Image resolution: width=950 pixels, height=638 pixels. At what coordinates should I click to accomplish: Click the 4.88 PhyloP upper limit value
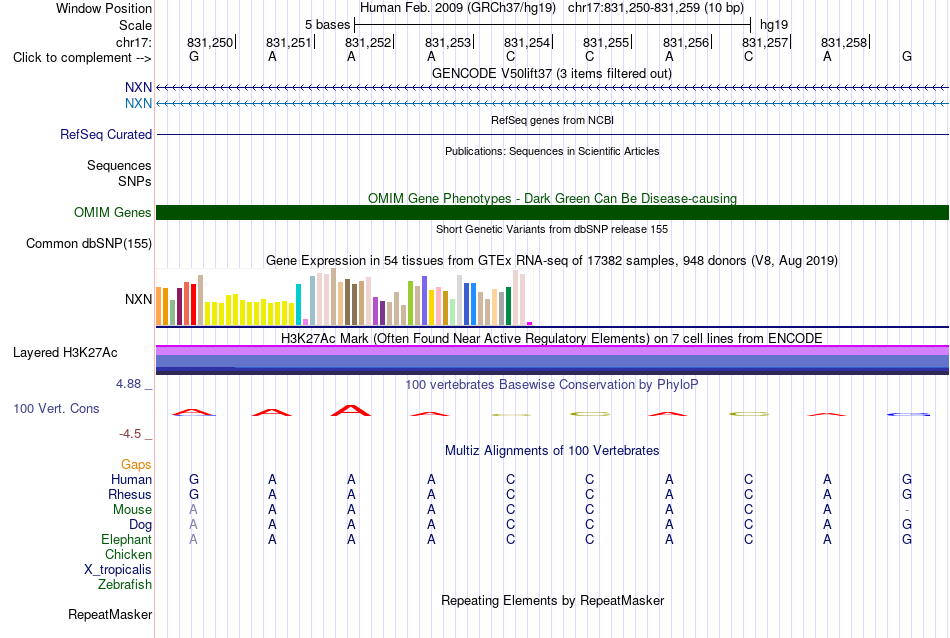[x=128, y=384]
